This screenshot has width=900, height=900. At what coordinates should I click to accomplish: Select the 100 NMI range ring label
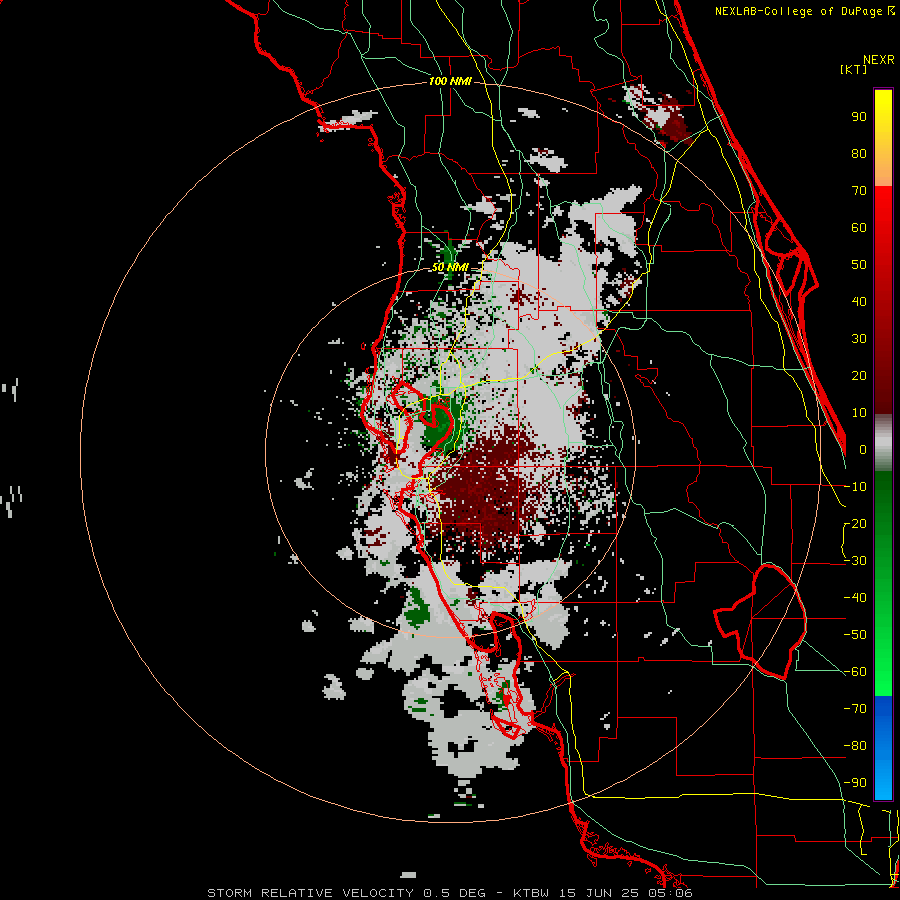[451, 81]
